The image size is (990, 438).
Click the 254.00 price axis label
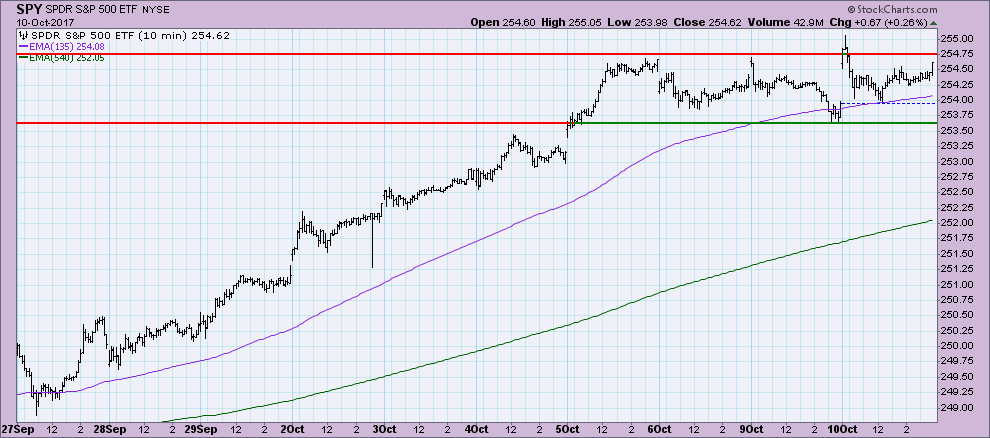959,100
